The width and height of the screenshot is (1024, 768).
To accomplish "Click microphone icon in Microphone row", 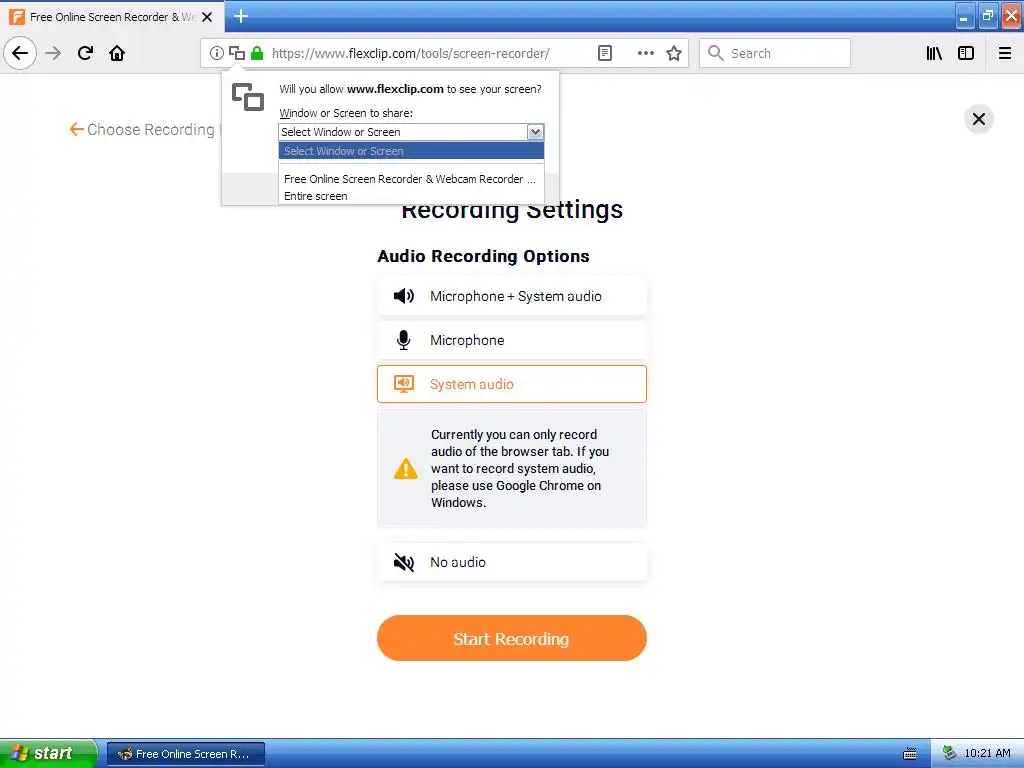I will tap(404, 340).
